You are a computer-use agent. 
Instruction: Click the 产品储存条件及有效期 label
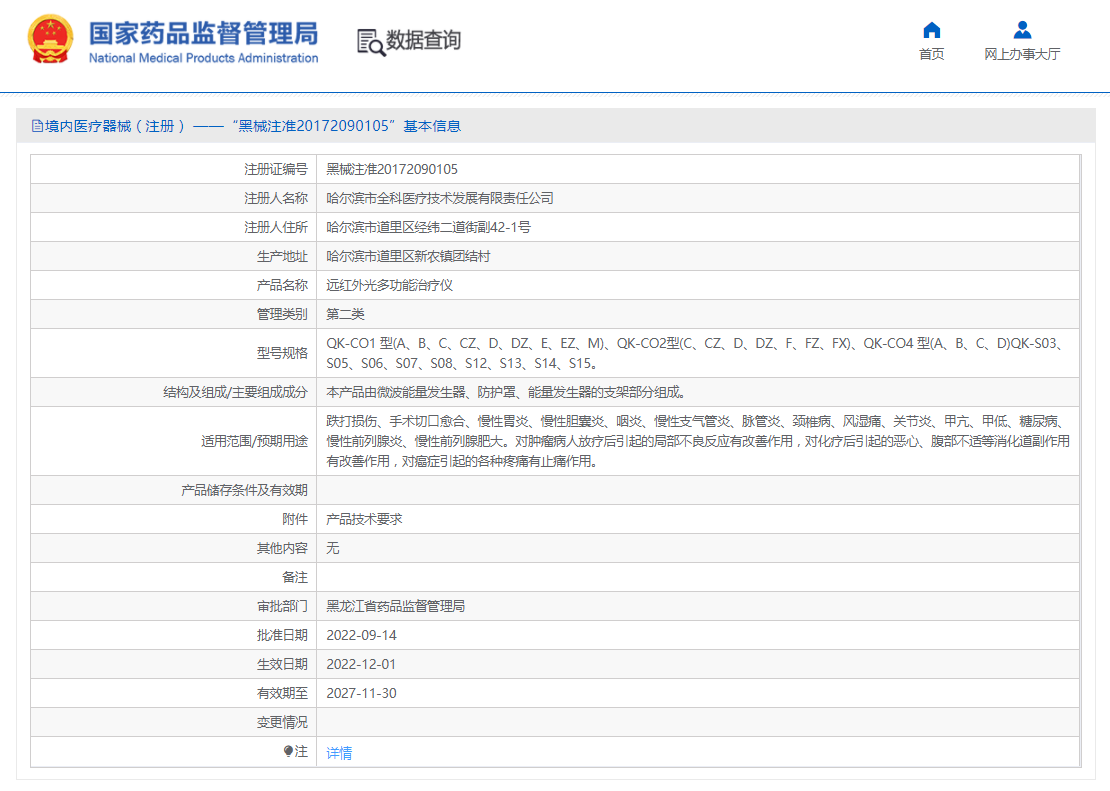(x=244, y=490)
